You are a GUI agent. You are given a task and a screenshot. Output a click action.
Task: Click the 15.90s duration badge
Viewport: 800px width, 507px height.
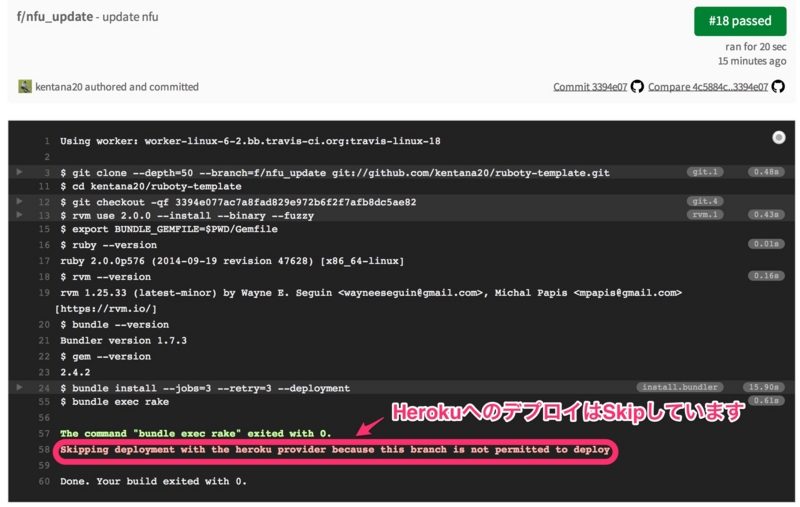[x=764, y=387]
